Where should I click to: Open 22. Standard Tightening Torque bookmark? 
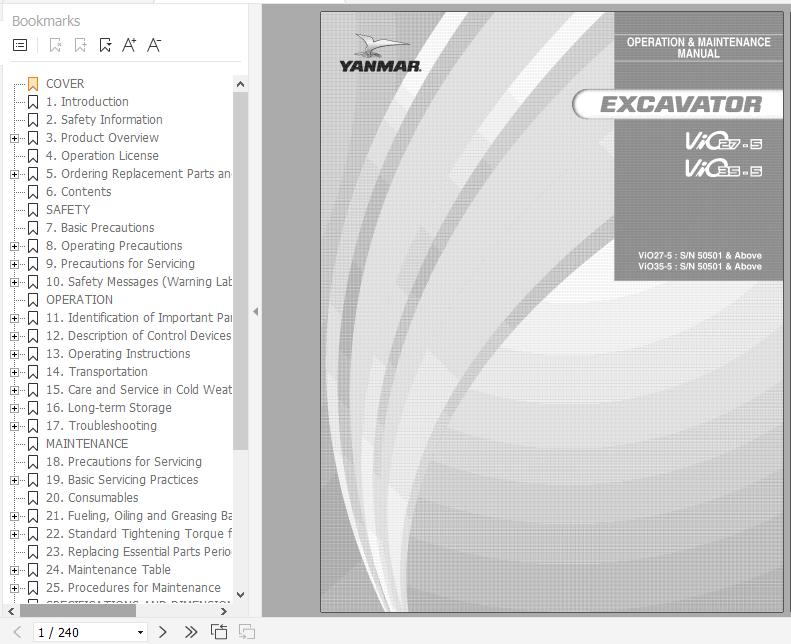point(139,534)
